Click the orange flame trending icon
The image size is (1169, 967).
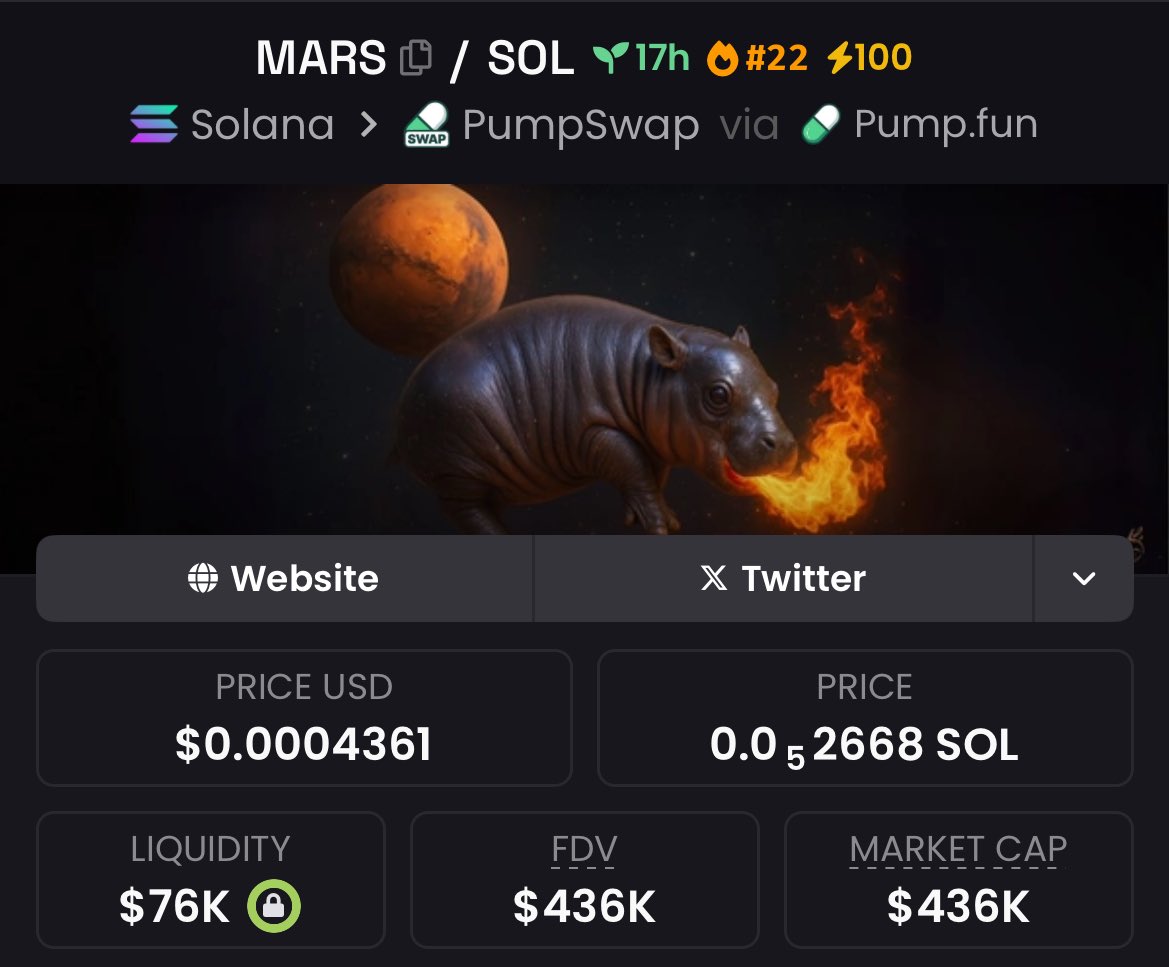(x=722, y=58)
